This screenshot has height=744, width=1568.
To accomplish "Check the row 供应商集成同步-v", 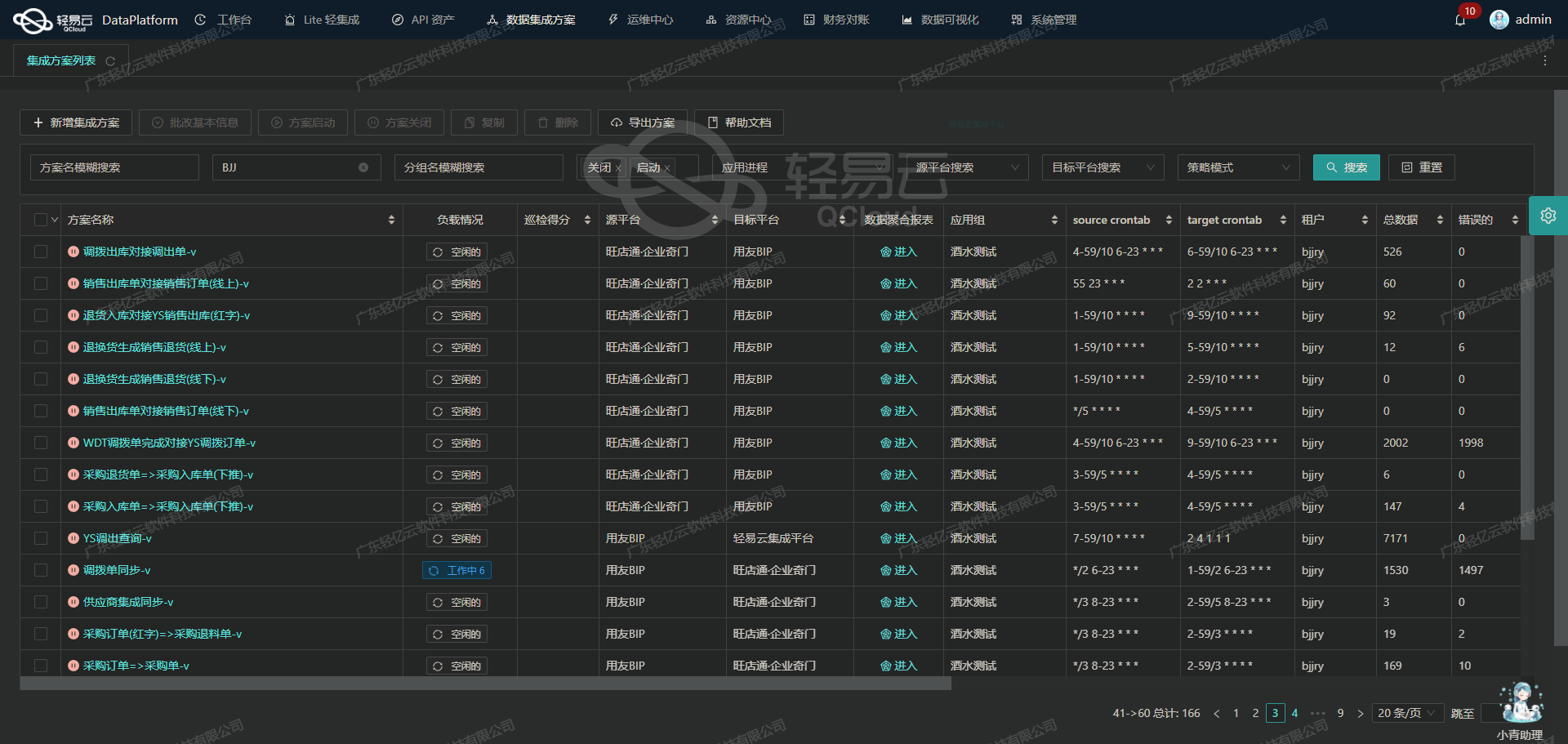I will [x=41, y=602].
